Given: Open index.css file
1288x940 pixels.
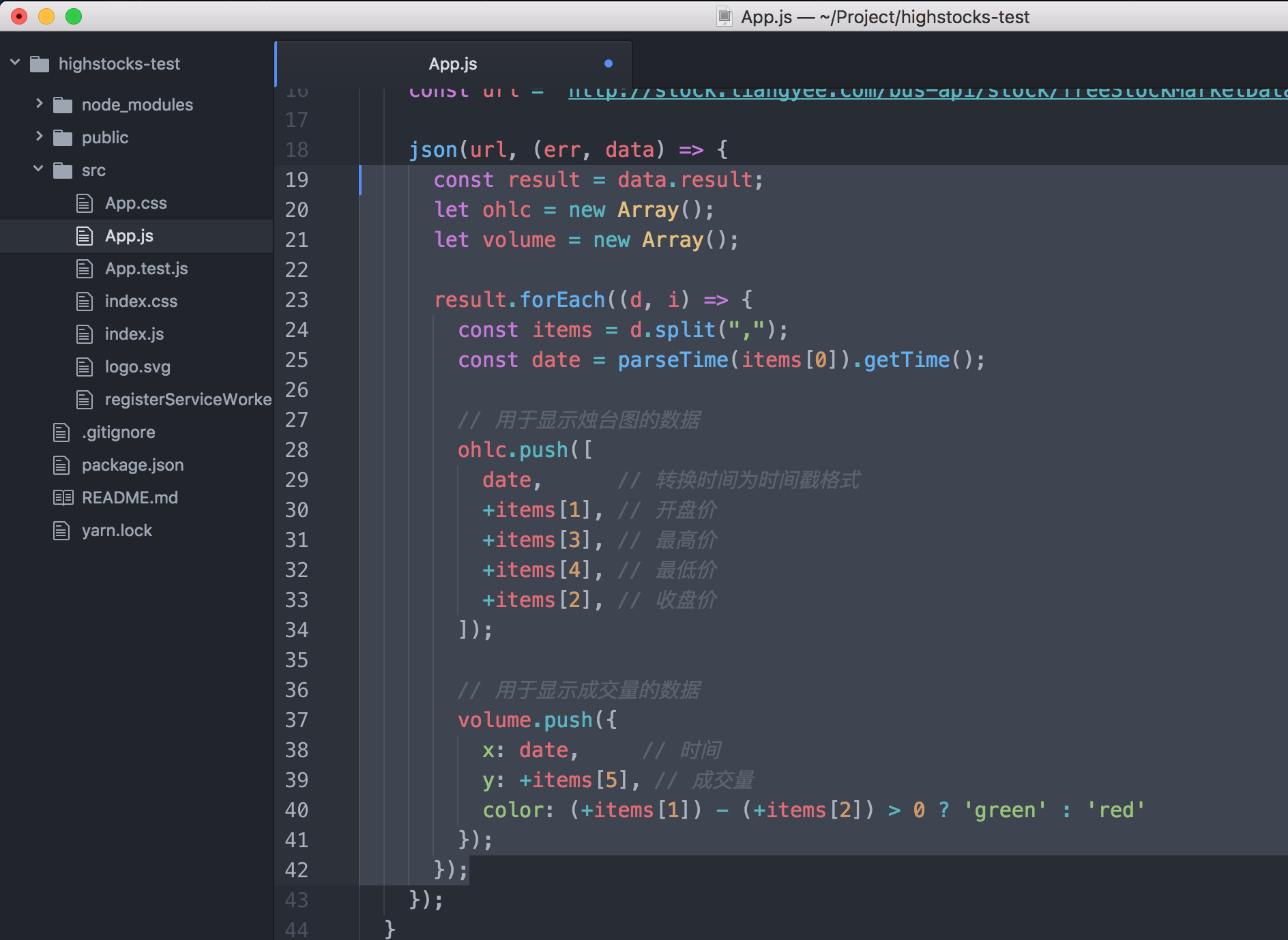Looking at the screenshot, I should [141, 302].
